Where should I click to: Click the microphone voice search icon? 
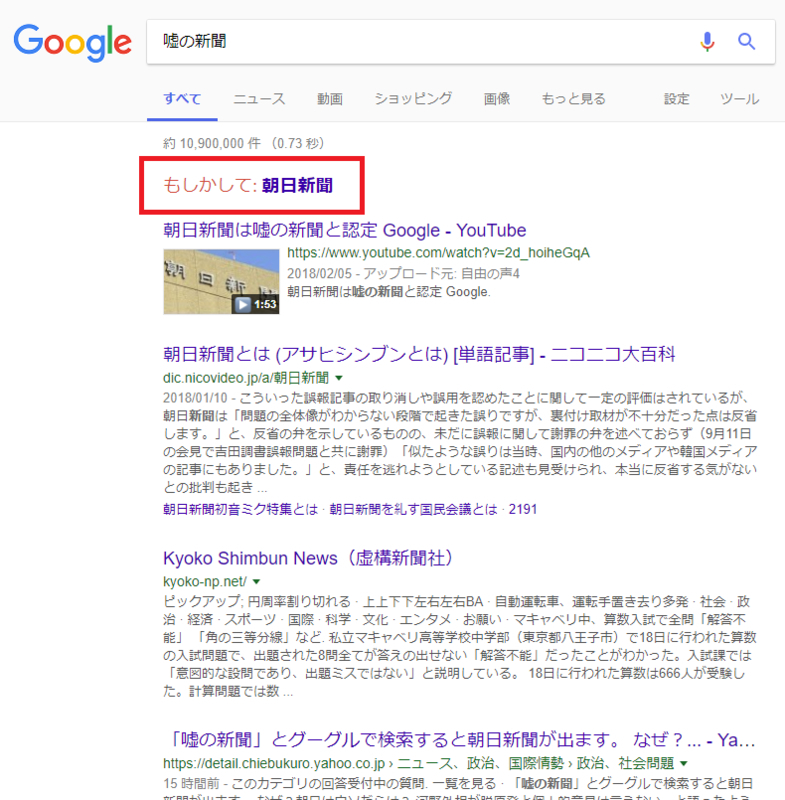[x=707, y=42]
